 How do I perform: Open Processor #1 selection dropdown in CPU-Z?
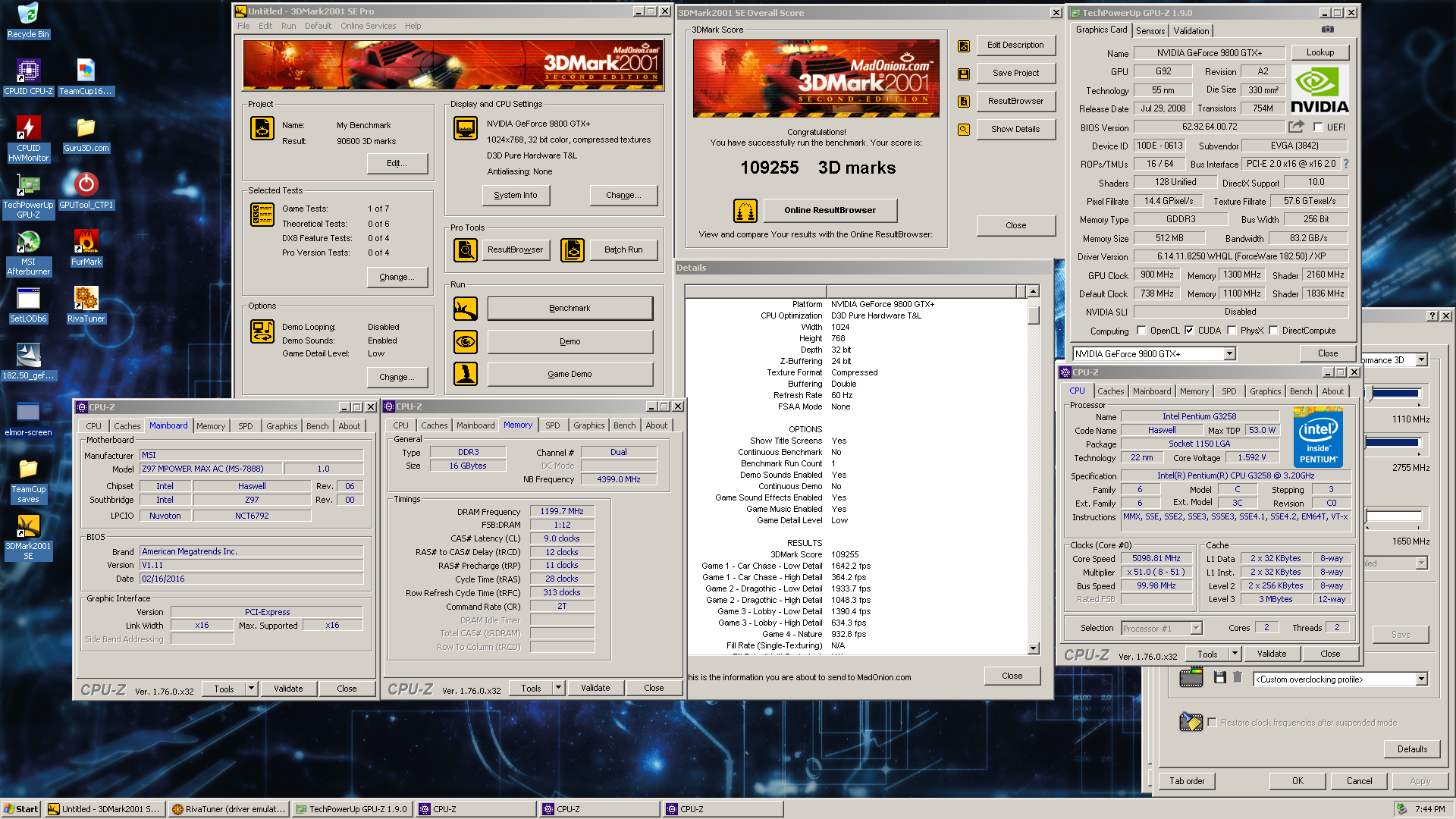coord(1196,628)
